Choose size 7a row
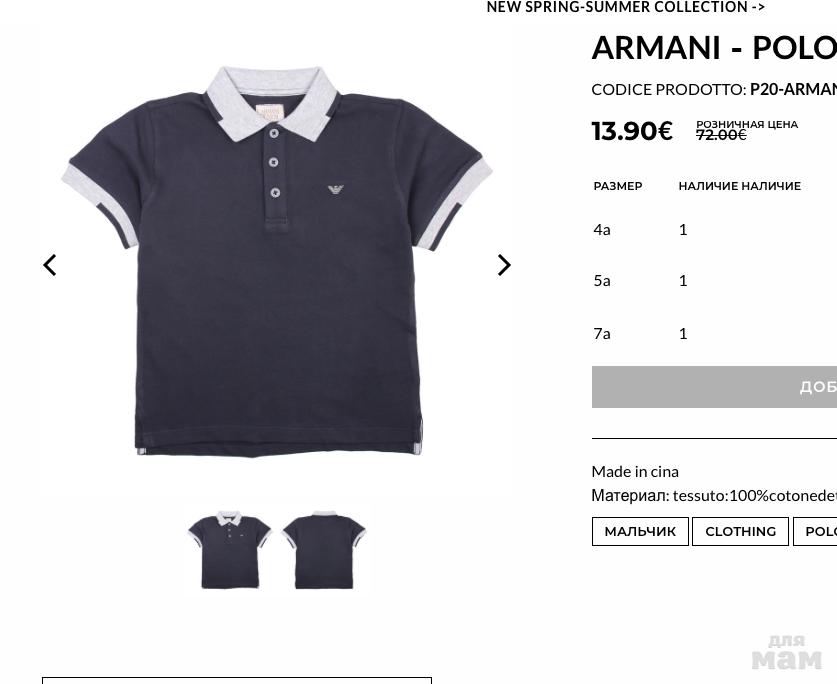 tap(714, 334)
